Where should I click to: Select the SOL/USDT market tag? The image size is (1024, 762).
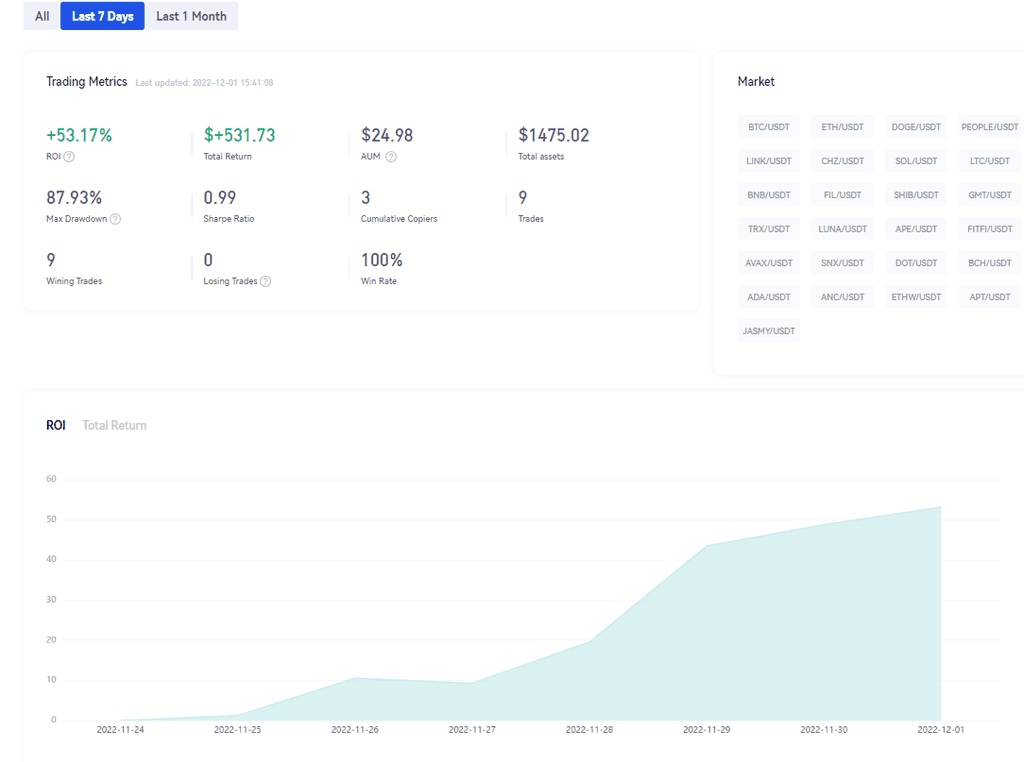[x=916, y=161]
